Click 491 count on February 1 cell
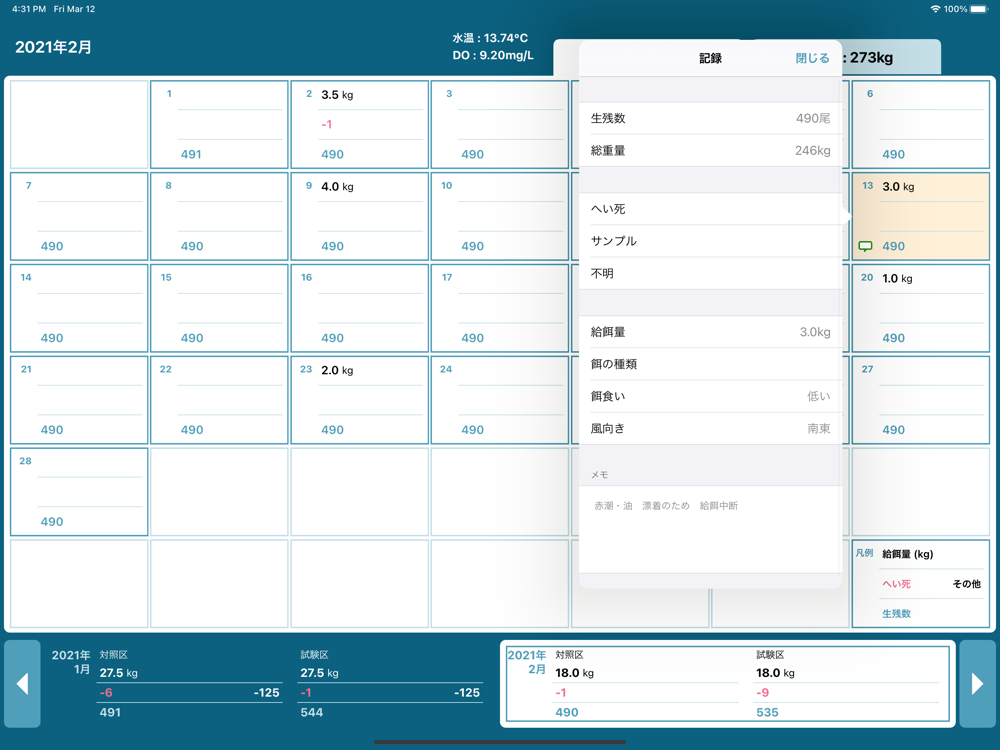 click(191, 154)
